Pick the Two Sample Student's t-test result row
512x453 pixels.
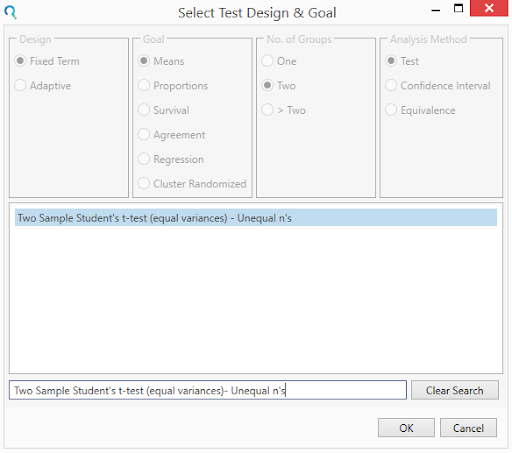click(256, 218)
